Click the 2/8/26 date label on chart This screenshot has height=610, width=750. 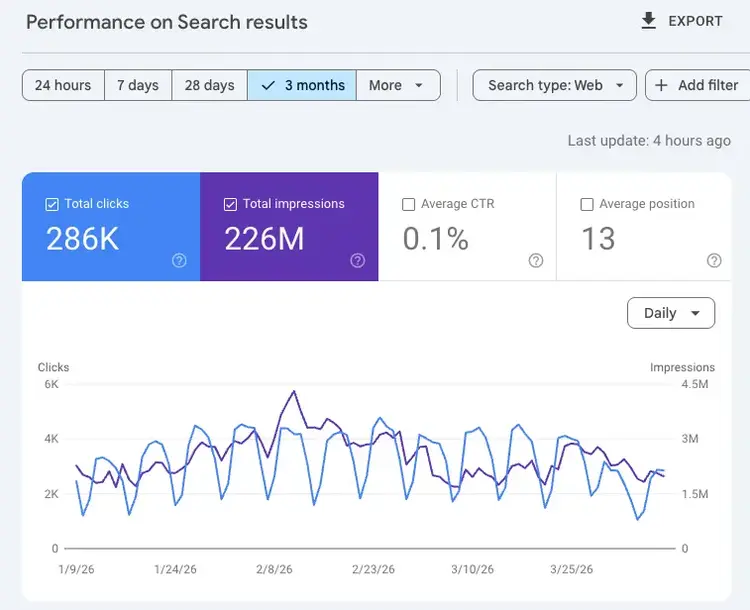tap(274, 569)
